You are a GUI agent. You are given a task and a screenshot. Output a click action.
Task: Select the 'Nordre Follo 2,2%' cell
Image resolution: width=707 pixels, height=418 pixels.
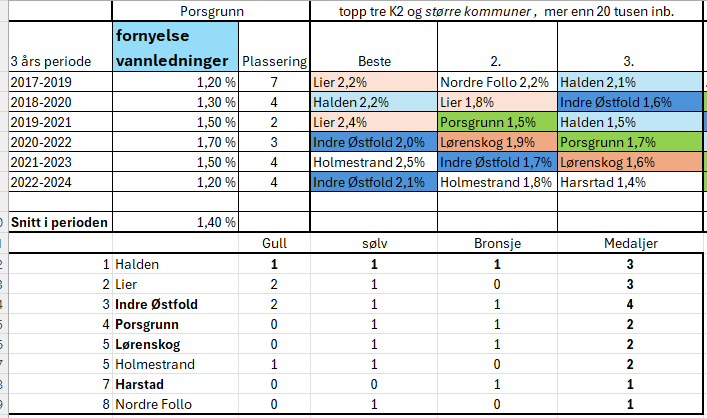(496, 81)
